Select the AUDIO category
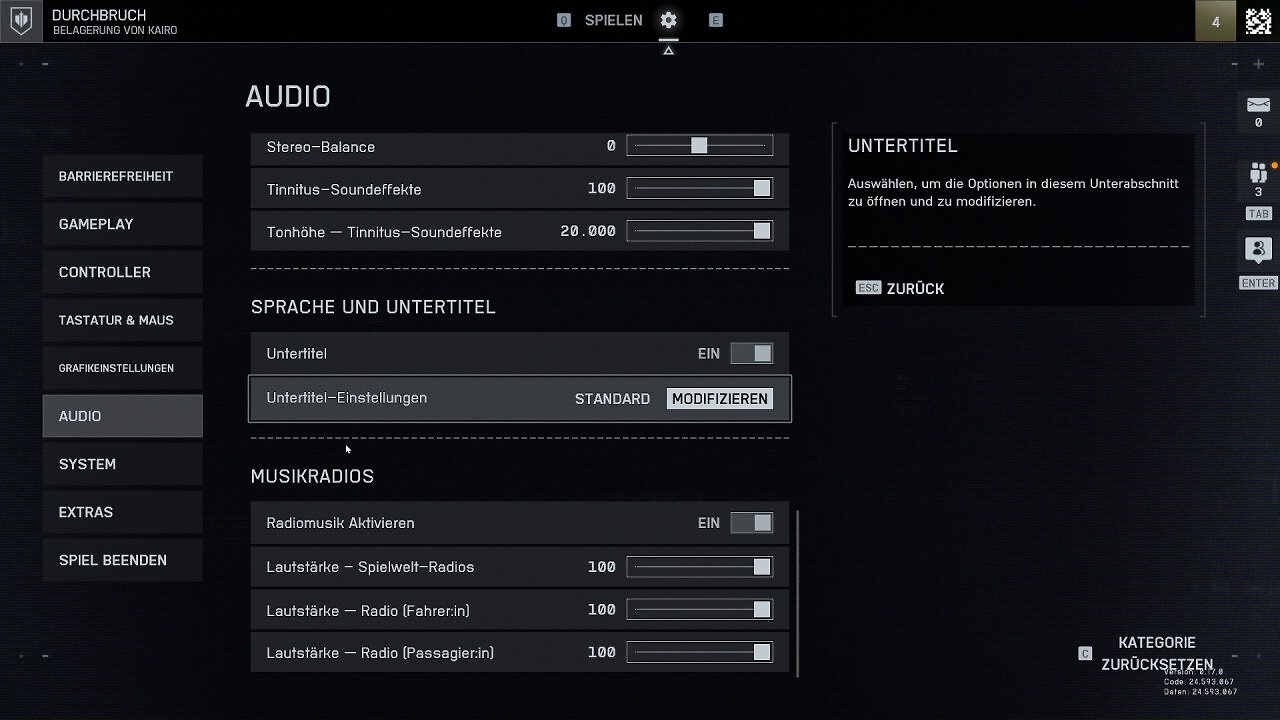Viewport: 1280px width, 720px height. coord(122,416)
